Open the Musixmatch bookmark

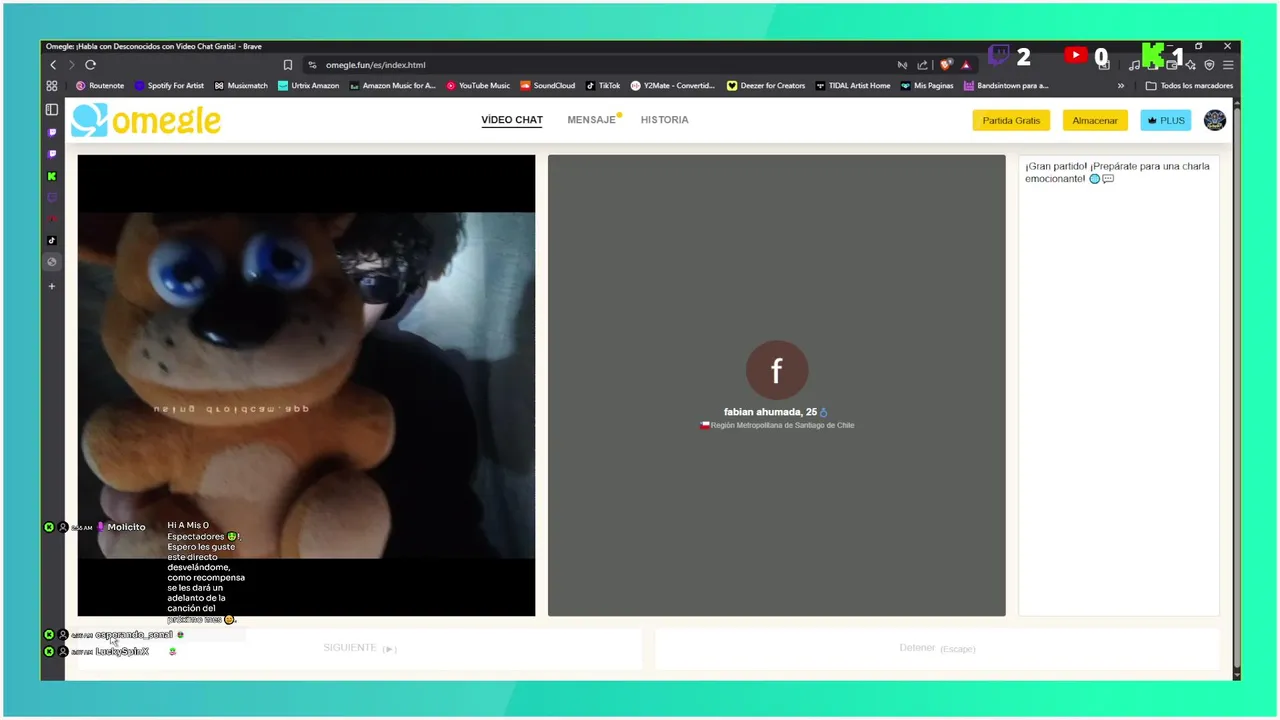241,86
